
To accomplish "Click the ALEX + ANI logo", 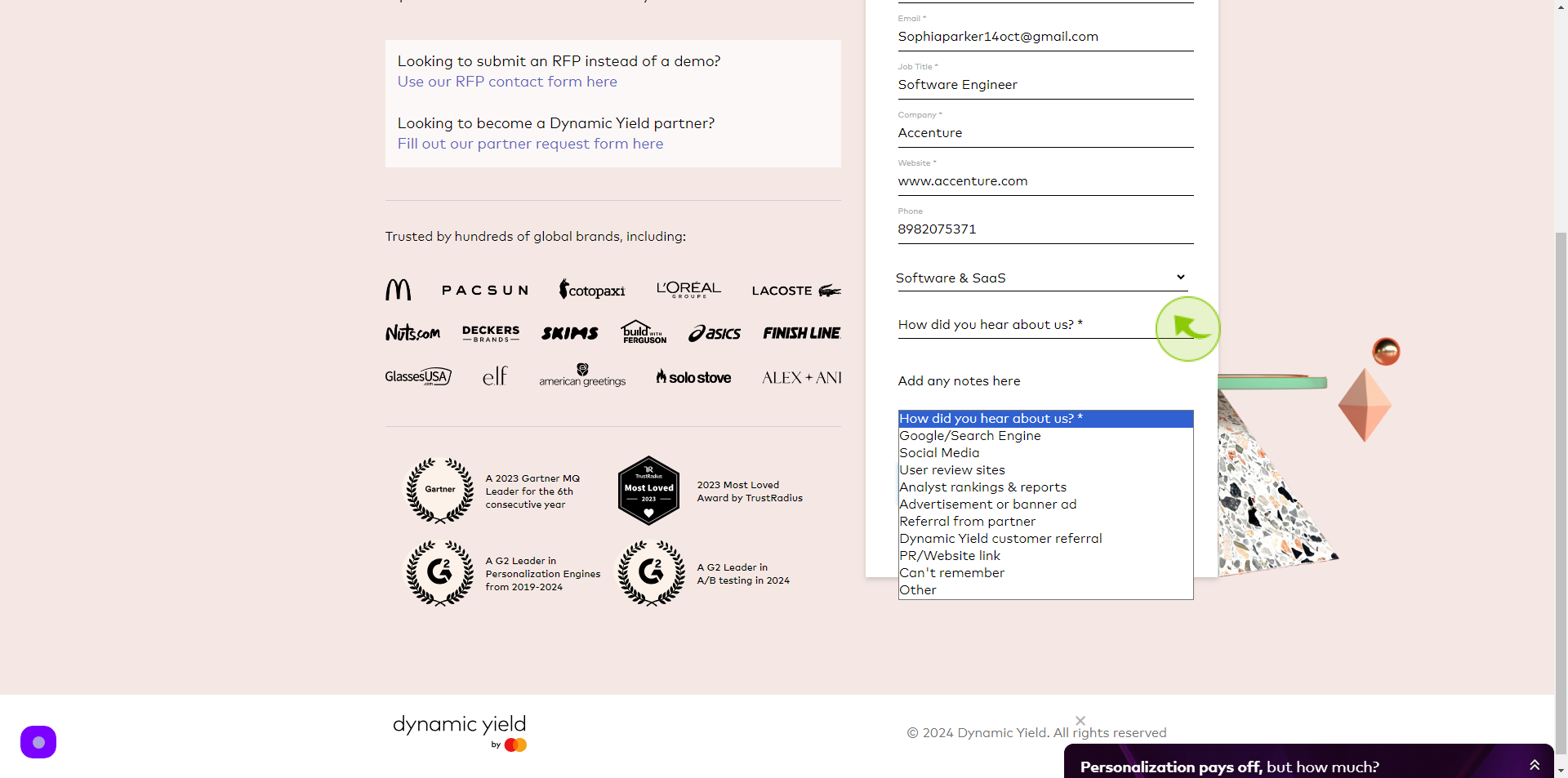I will click(802, 378).
